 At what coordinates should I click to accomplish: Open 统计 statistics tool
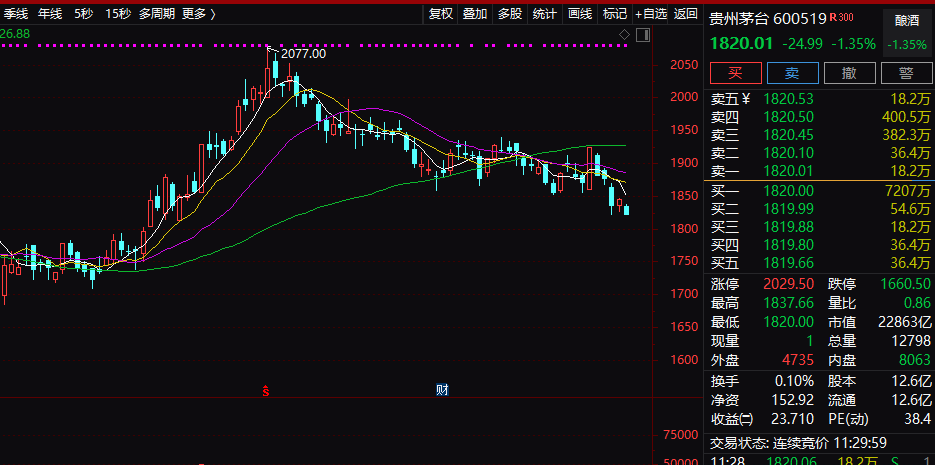tap(544, 14)
